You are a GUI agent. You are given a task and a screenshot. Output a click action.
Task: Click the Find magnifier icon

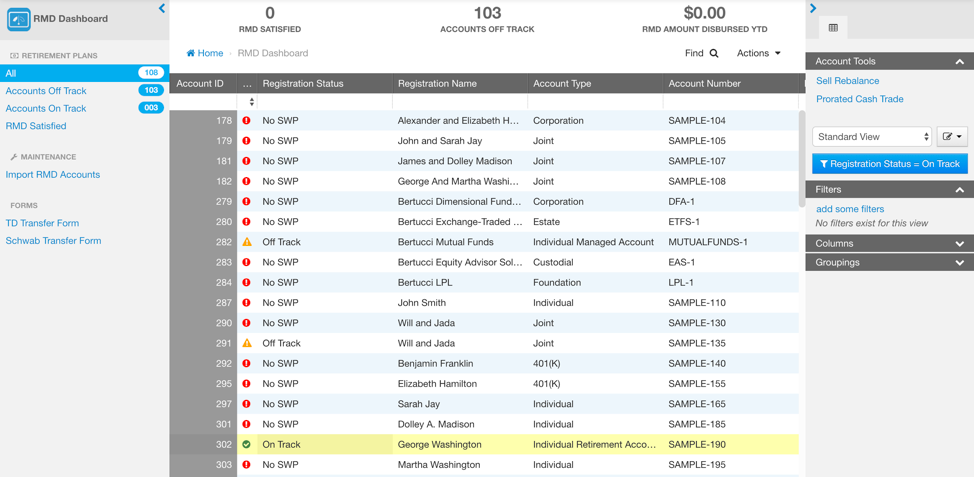714,53
